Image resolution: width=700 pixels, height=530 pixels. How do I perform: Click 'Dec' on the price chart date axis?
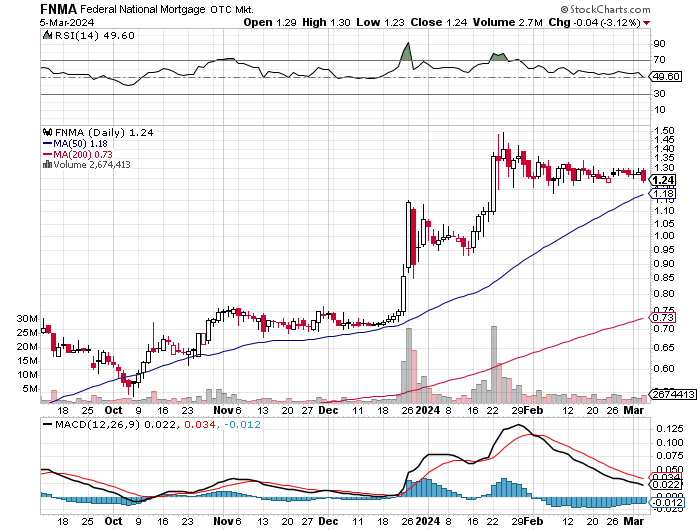(328, 410)
